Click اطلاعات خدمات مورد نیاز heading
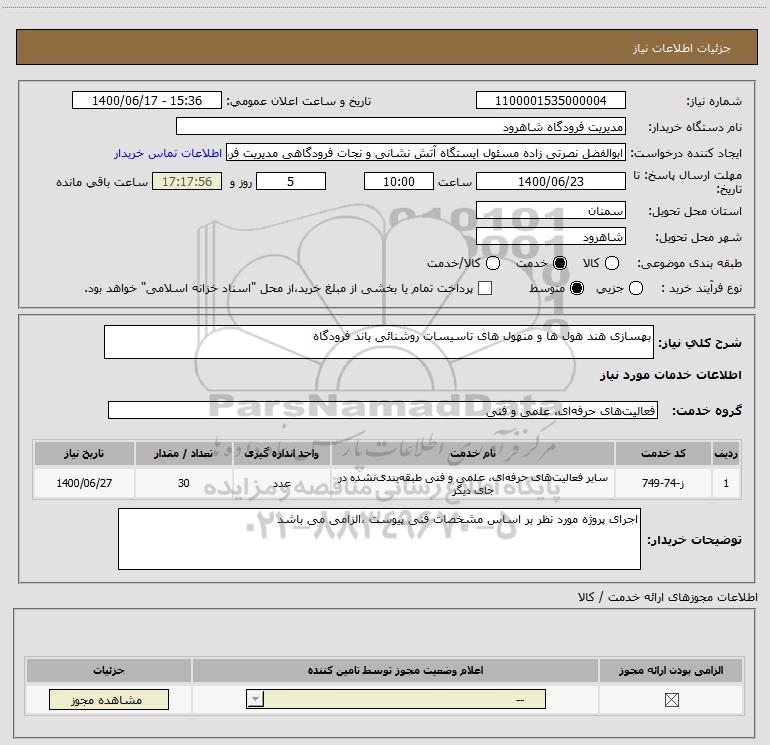 pos(670,375)
